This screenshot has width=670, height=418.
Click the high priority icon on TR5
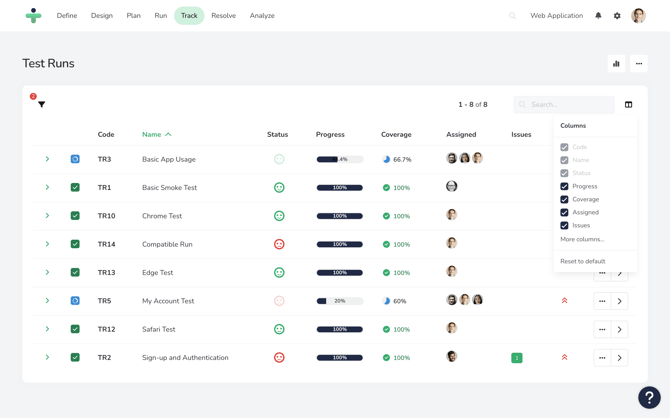point(564,301)
